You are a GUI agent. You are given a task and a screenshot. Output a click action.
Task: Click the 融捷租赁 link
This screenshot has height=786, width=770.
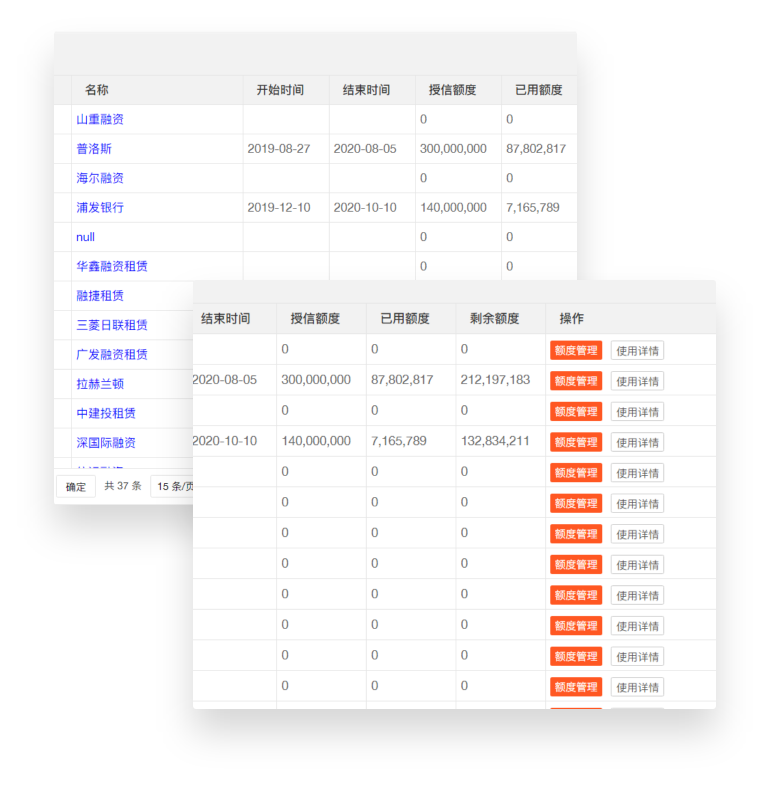[x=100, y=296]
